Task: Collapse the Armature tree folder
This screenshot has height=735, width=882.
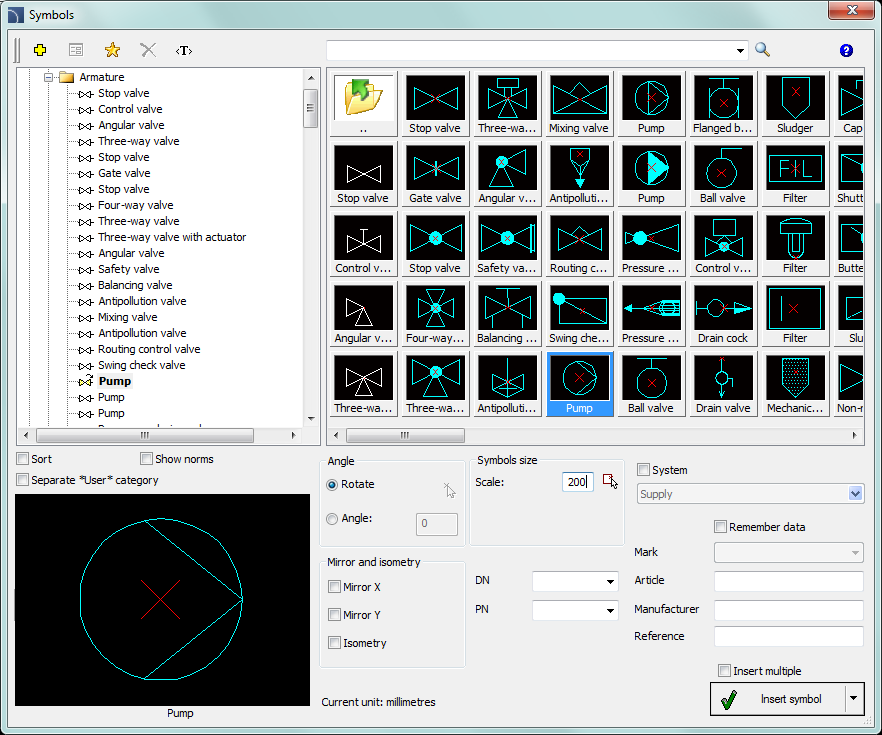Action: pos(47,77)
